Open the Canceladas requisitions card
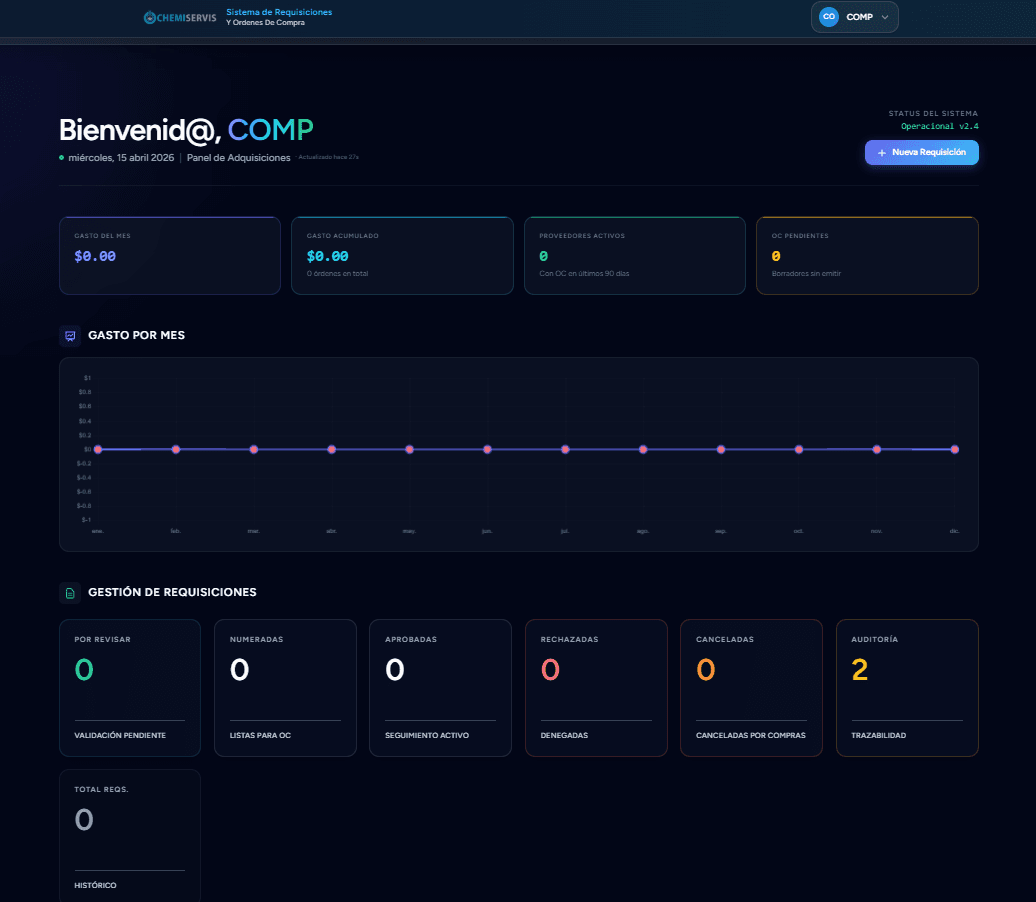 (751, 688)
